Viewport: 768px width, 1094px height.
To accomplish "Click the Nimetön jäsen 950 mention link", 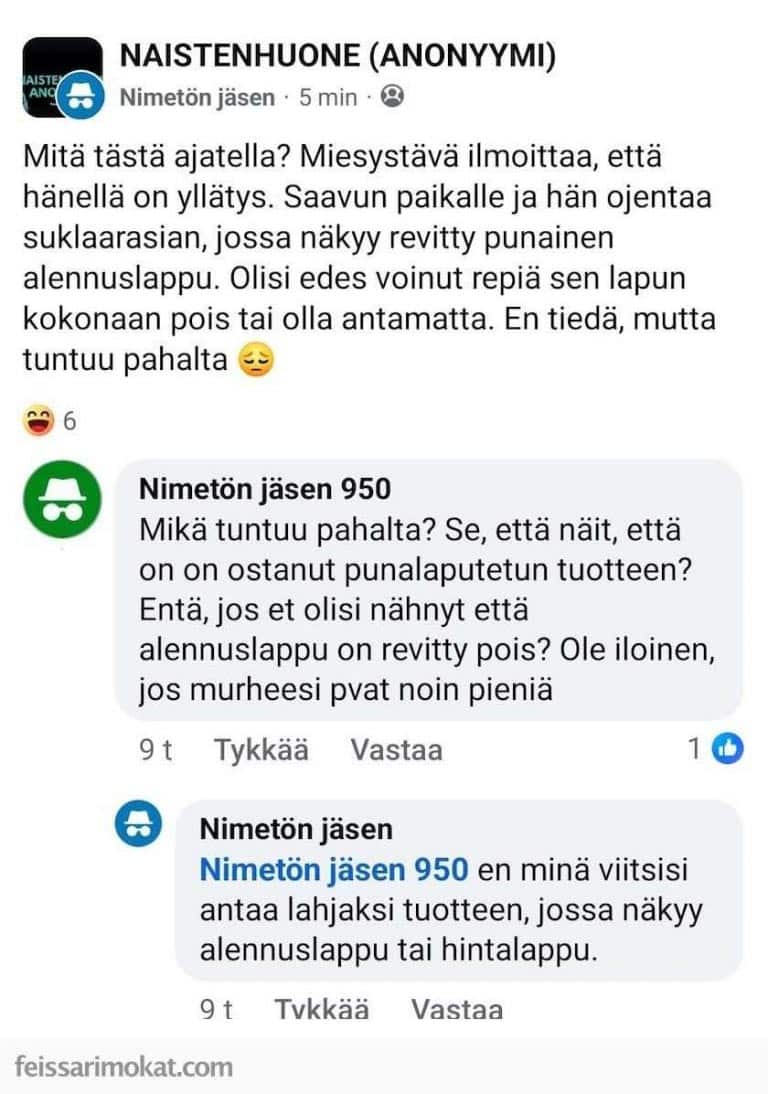I will click(333, 869).
